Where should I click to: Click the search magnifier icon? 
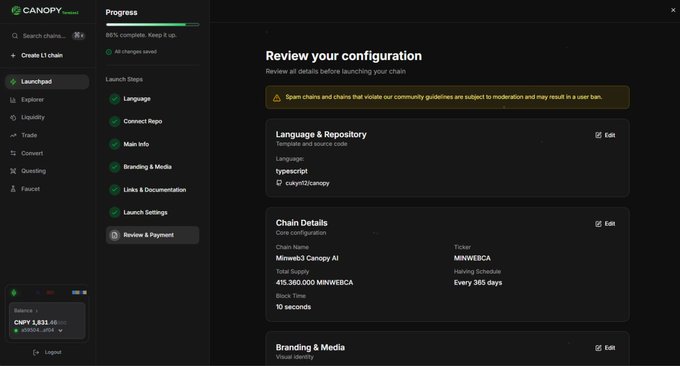15,36
